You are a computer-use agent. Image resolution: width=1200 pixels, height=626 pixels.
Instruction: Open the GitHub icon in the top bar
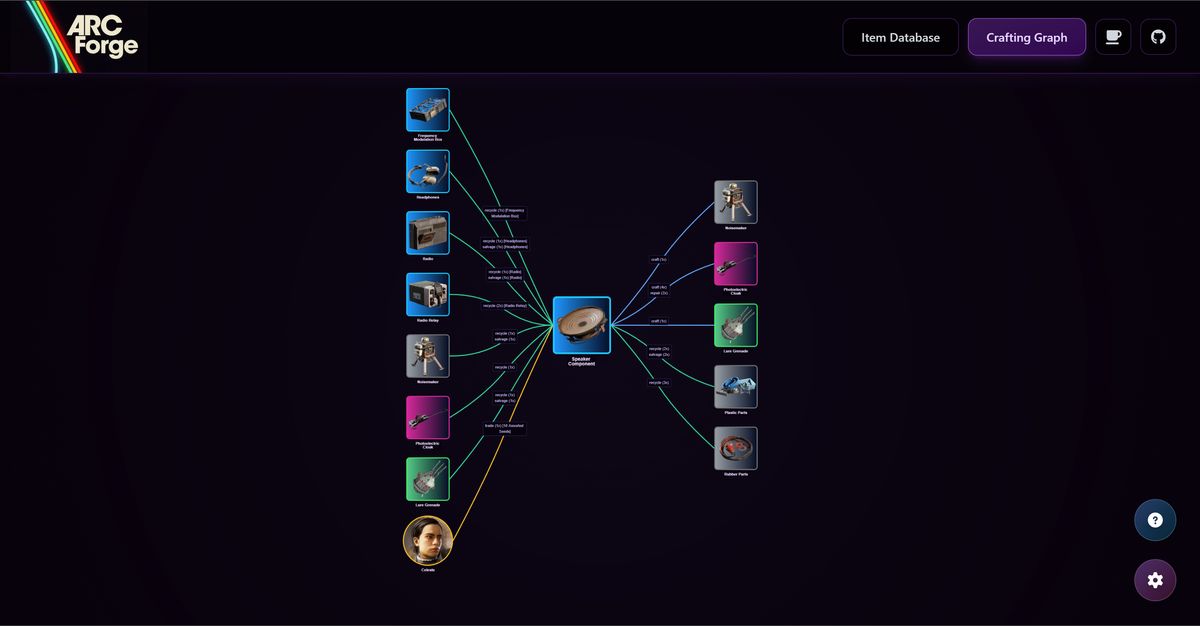click(x=1157, y=36)
